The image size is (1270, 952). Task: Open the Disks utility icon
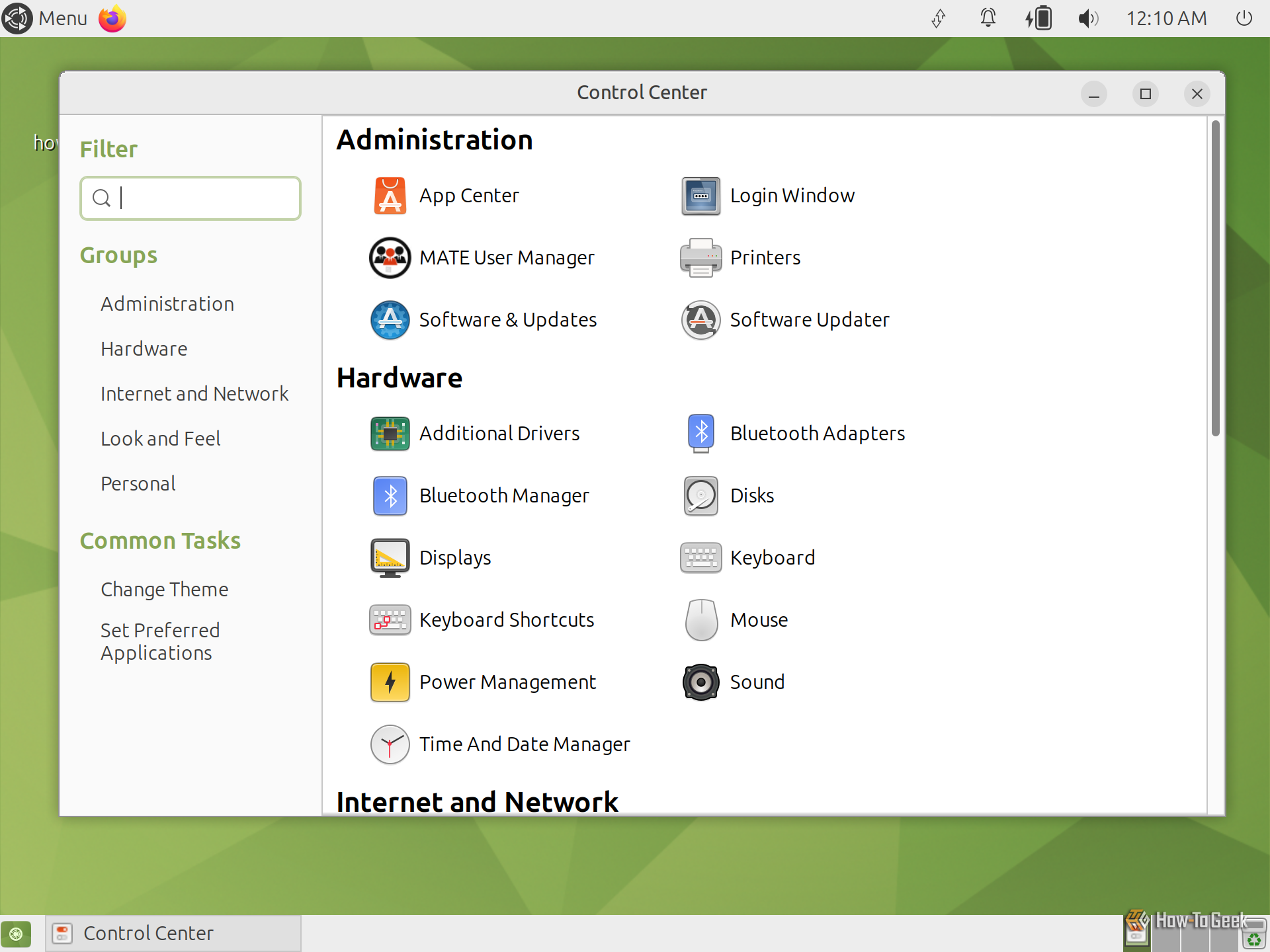tap(700, 496)
